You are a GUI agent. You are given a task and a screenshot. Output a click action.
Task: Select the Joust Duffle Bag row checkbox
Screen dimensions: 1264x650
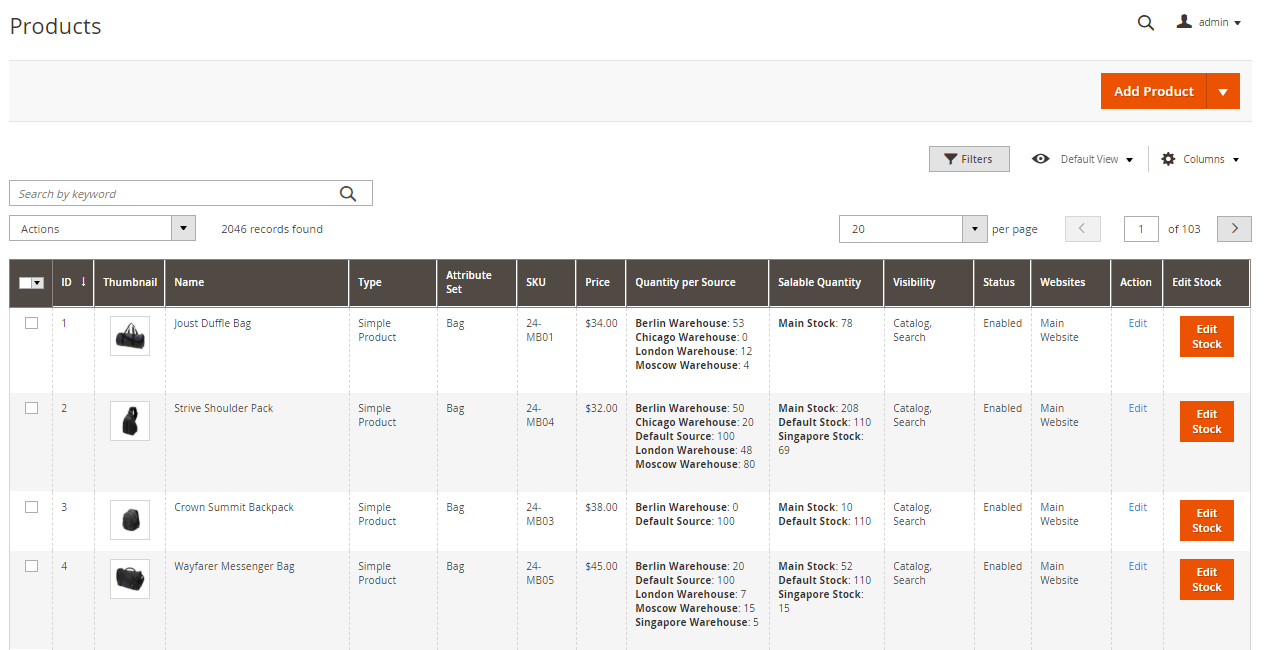(32, 323)
